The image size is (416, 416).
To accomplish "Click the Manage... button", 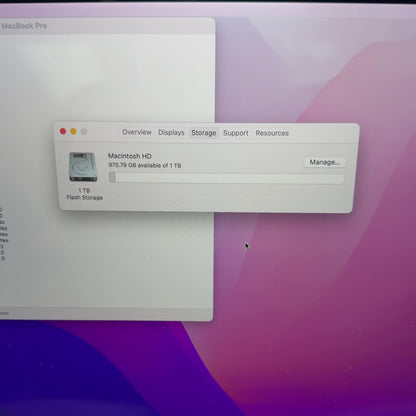I will click(325, 162).
